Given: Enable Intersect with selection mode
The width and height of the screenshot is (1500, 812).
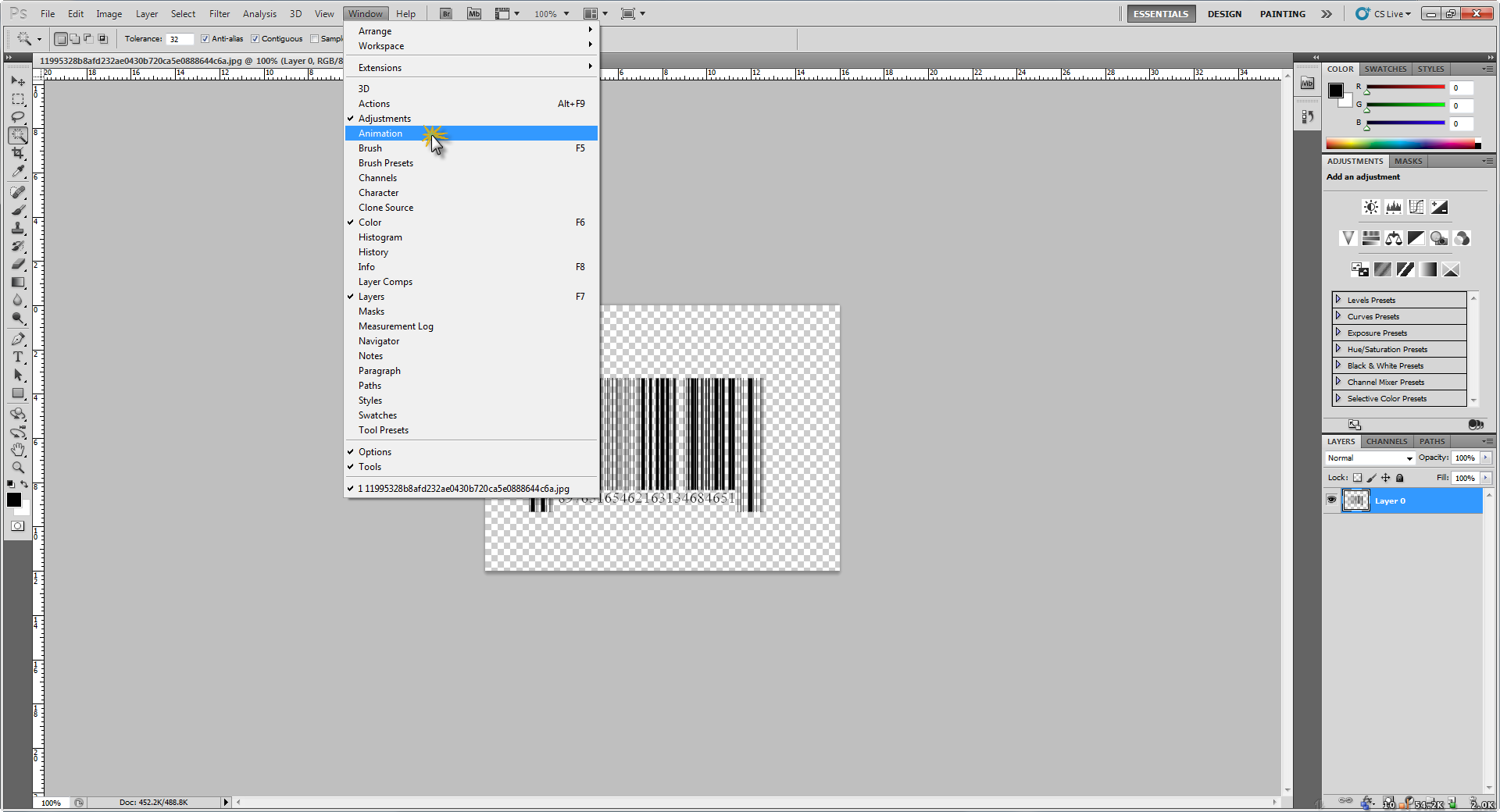Looking at the screenshot, I should (x=102, y=39).
